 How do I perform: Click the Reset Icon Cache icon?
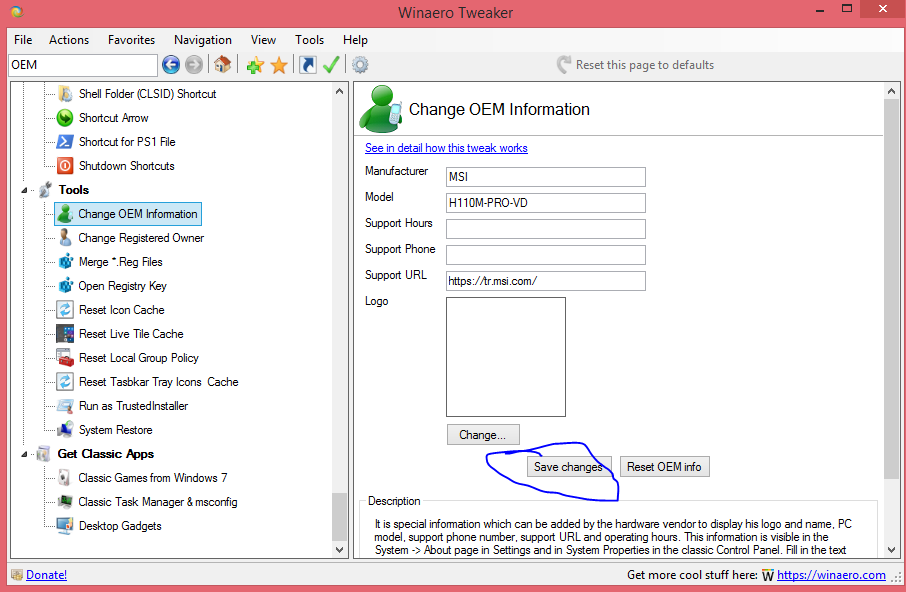(65, 310)
